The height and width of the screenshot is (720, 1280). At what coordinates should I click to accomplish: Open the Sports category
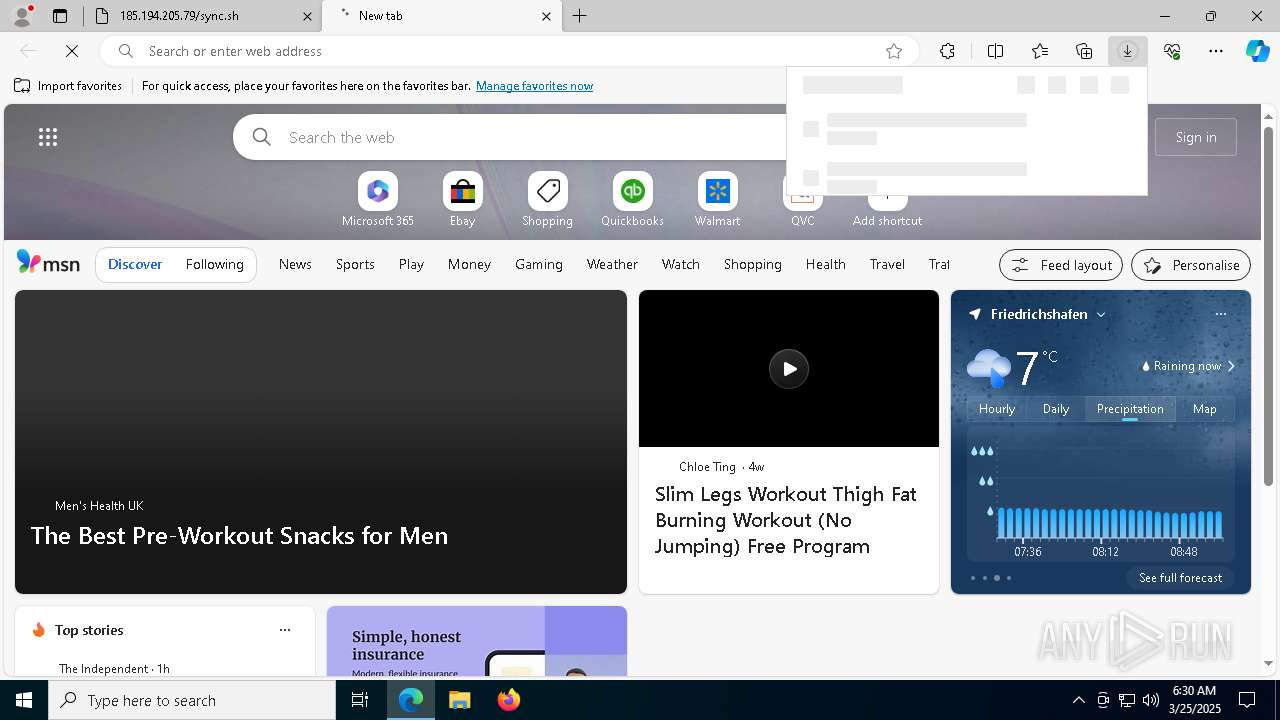click(355, 264)
